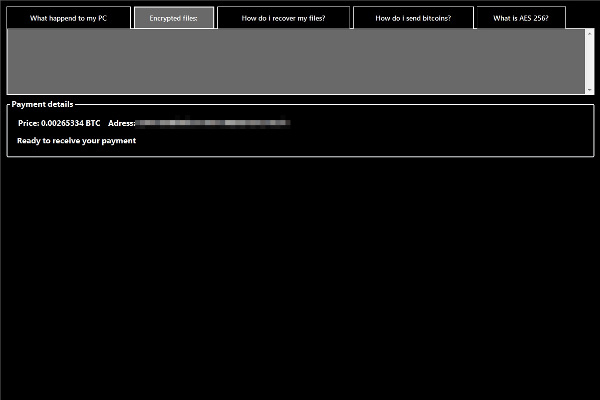
Task: Click "Ready to receive your payment" status
Action: (76, 141)
